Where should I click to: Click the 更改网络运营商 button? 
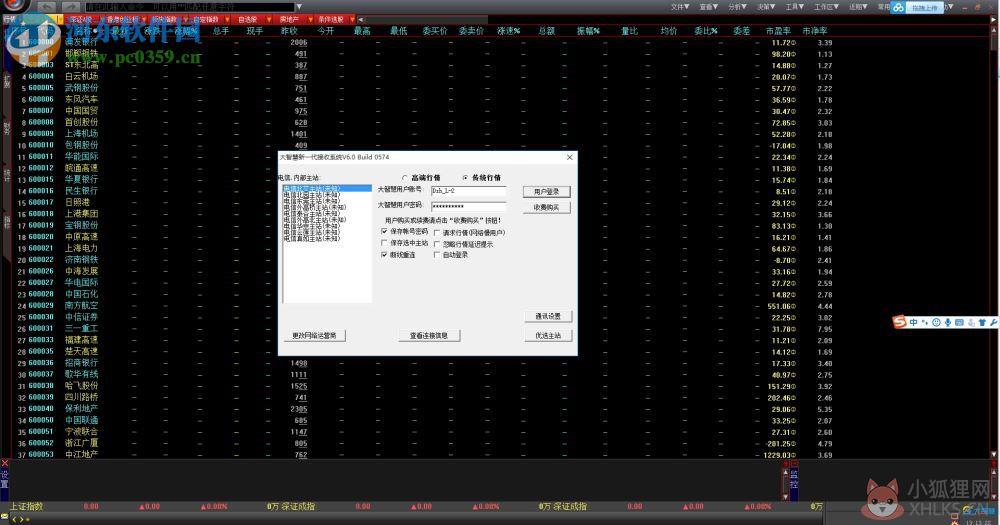pyautogui.click(x=314, y=336)
